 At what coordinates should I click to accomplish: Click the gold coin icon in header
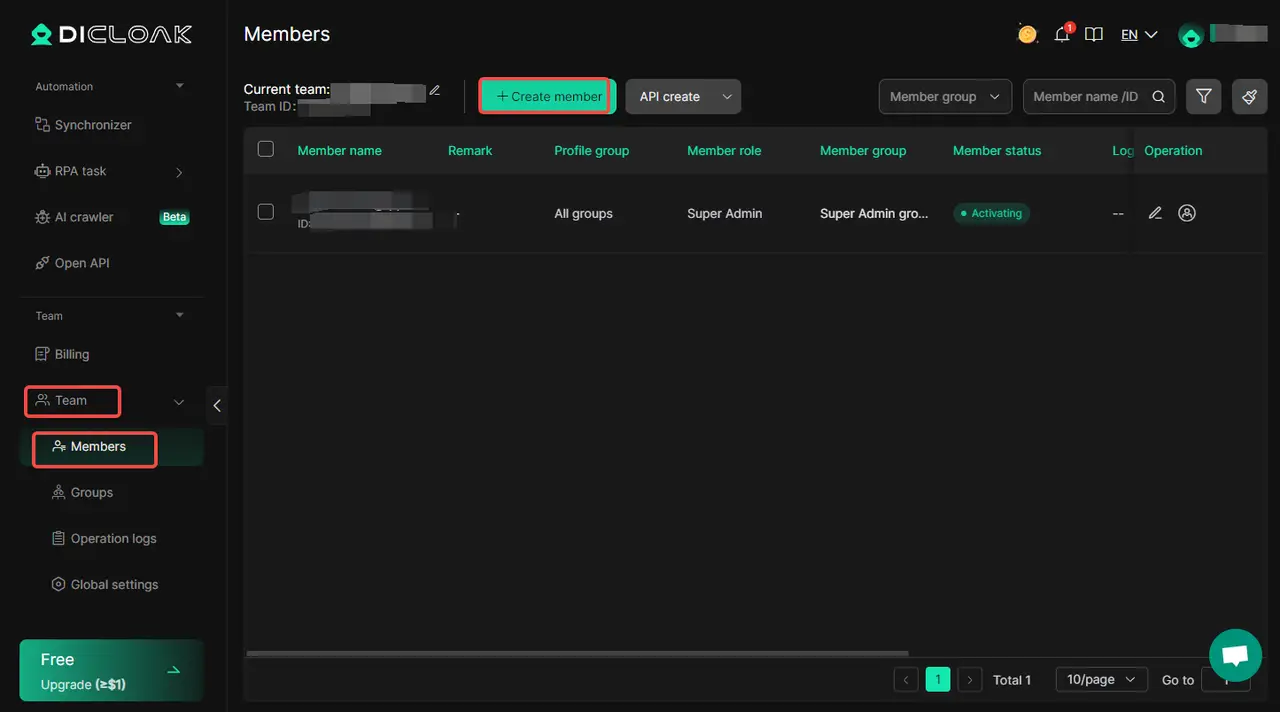point(1027,35)
